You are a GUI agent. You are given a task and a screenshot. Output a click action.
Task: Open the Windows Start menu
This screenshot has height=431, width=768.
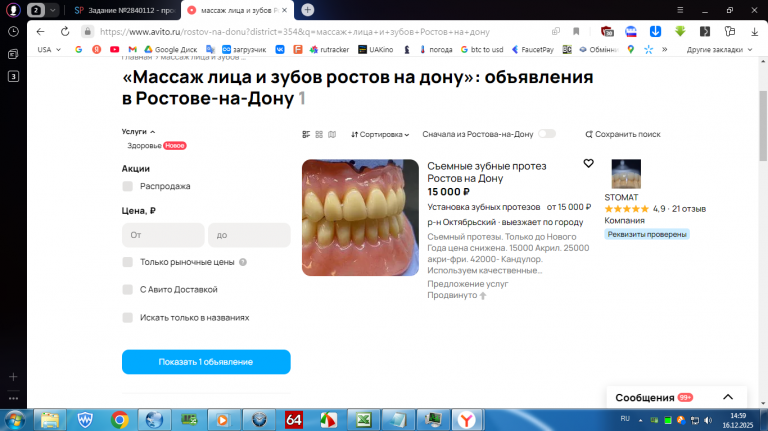pos(15,420)
